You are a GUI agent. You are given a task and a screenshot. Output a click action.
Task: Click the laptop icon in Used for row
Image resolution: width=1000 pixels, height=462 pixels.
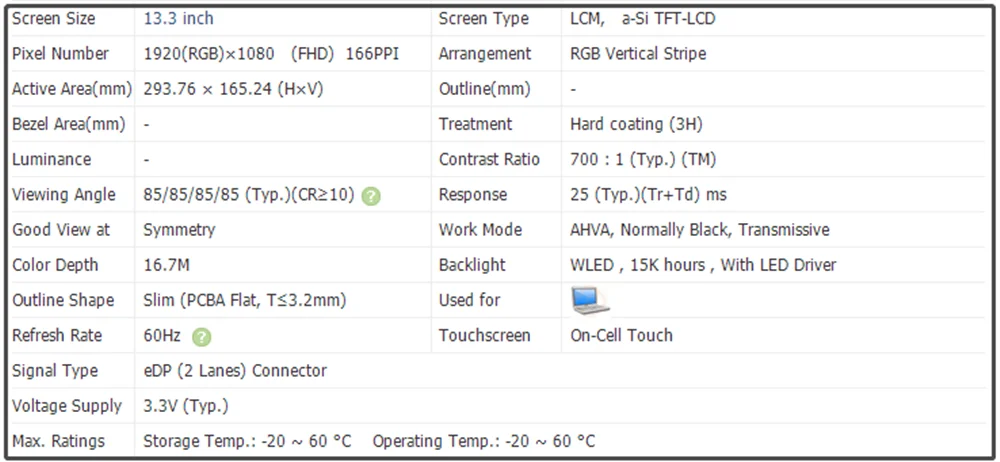pyautogui.click(x=590, y=300)
